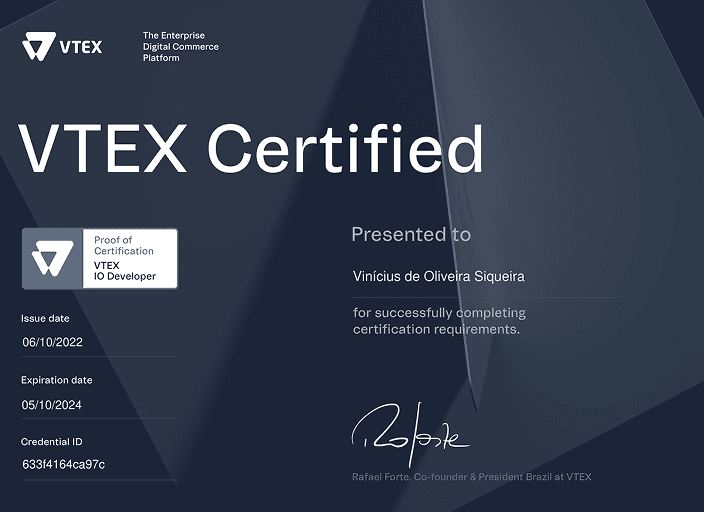Click the 'Expiration date' label
The height and width of the screenshot is (512, 704).
click(57, 380)
